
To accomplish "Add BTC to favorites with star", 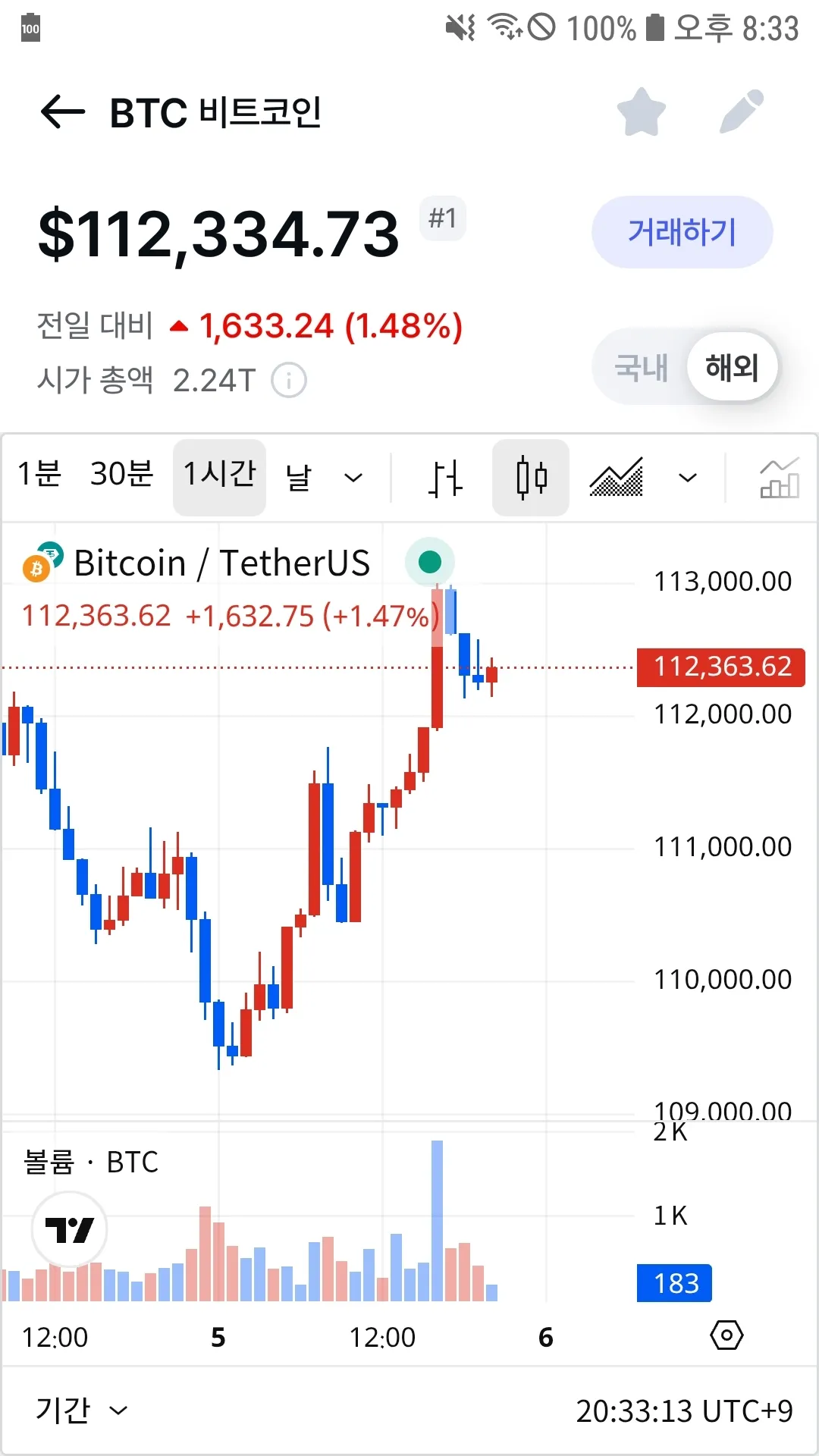I will [x=642, y=112].
